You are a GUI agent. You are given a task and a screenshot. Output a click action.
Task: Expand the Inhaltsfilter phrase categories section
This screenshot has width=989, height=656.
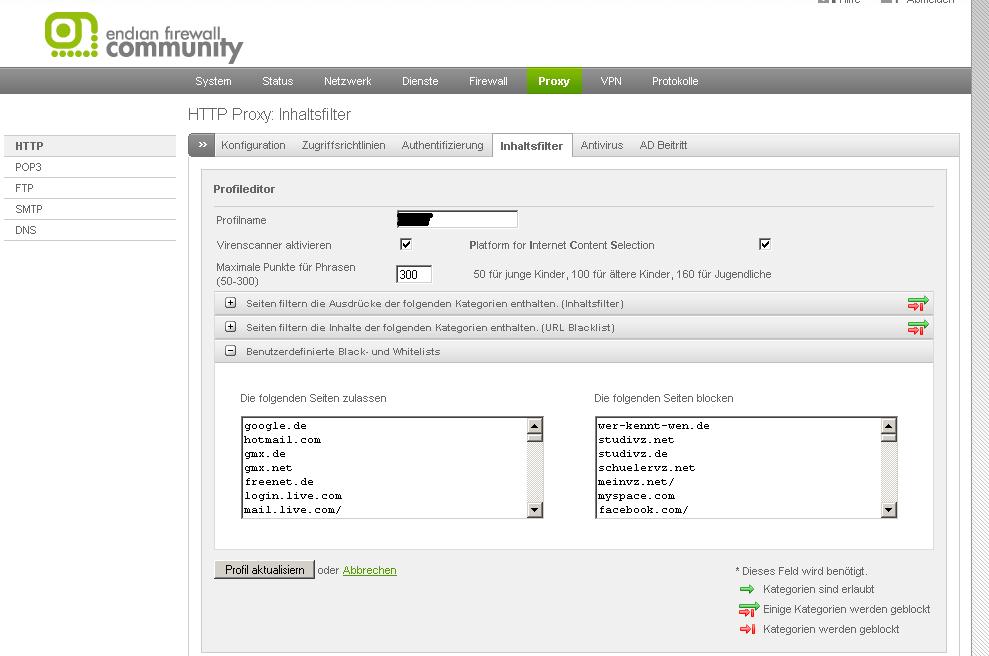coord(230,303)
